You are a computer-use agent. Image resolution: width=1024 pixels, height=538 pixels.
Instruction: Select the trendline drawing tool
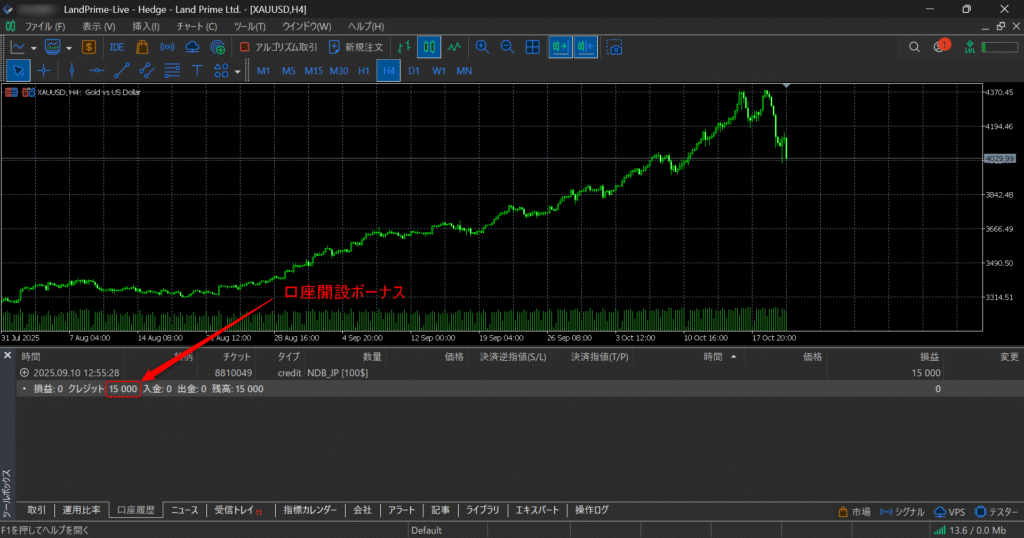[122, 70]
